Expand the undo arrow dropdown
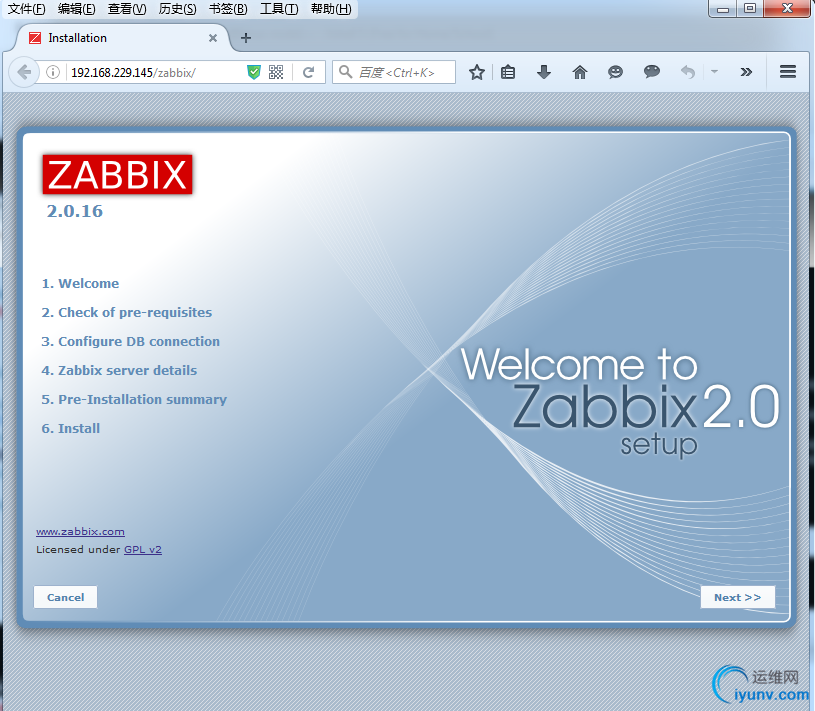 point(715,72)
